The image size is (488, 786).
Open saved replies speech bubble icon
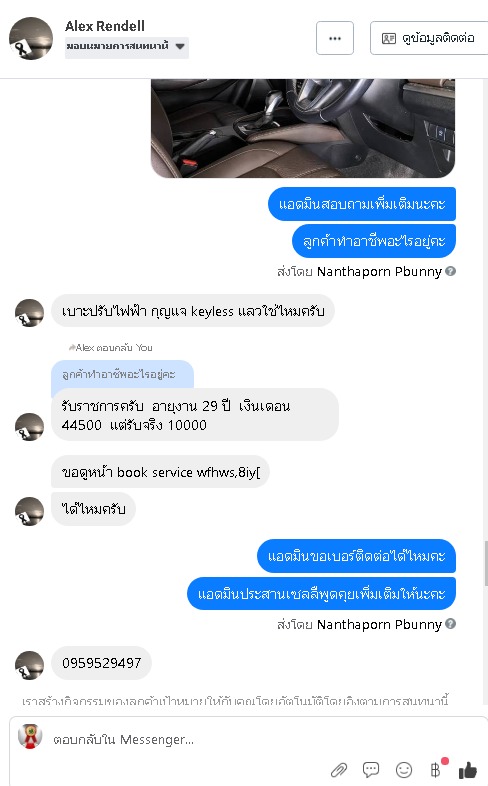tap(371, 769)
